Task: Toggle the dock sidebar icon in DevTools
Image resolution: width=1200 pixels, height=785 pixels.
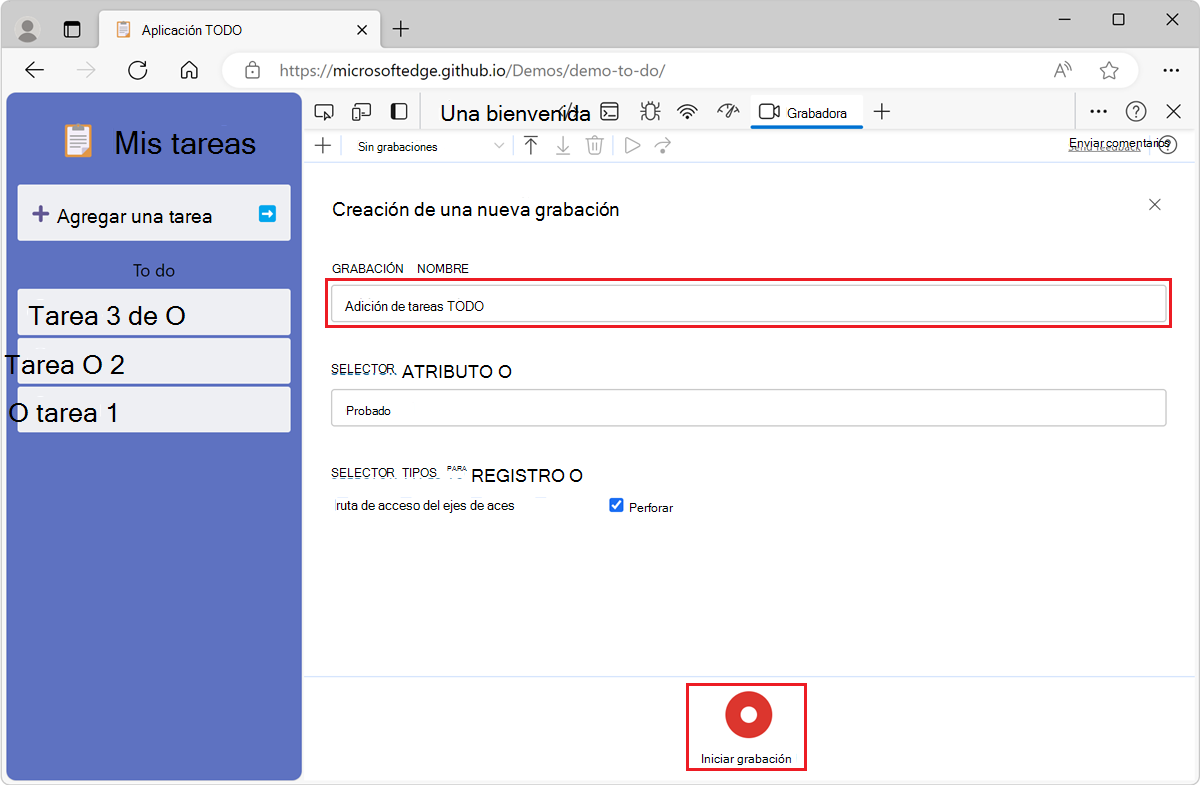Action: (399, 112)
